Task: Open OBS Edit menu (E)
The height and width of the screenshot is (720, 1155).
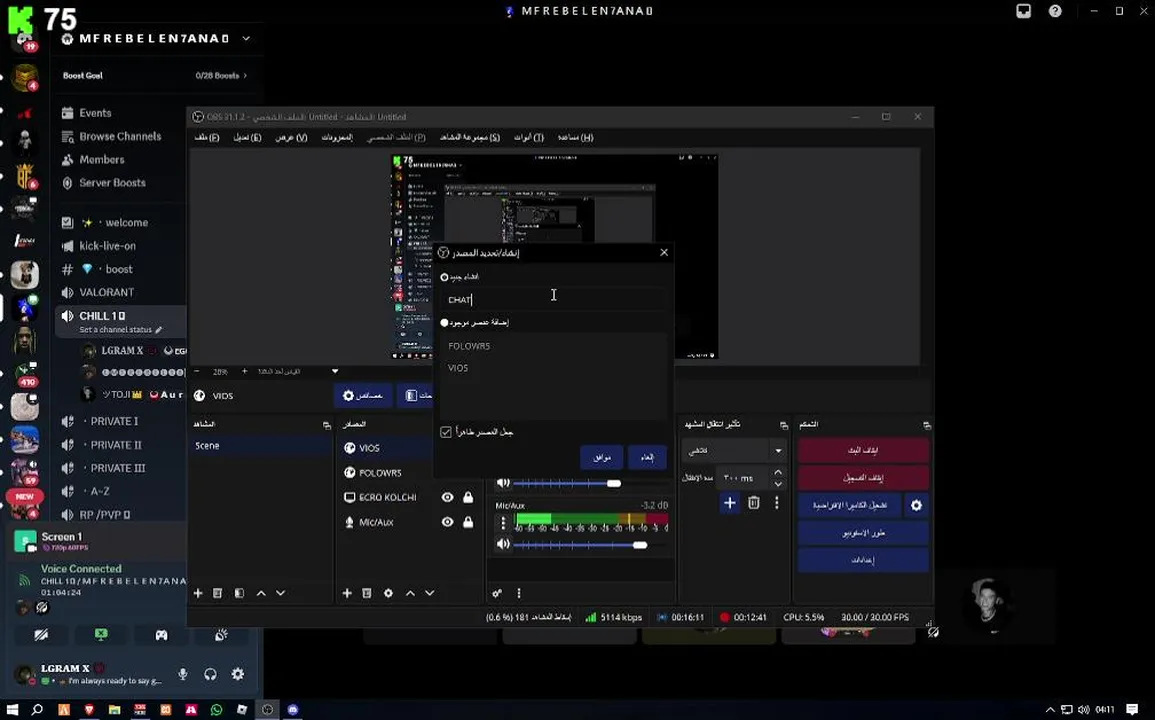Action: pyautogui.click(x=248, y=138)
